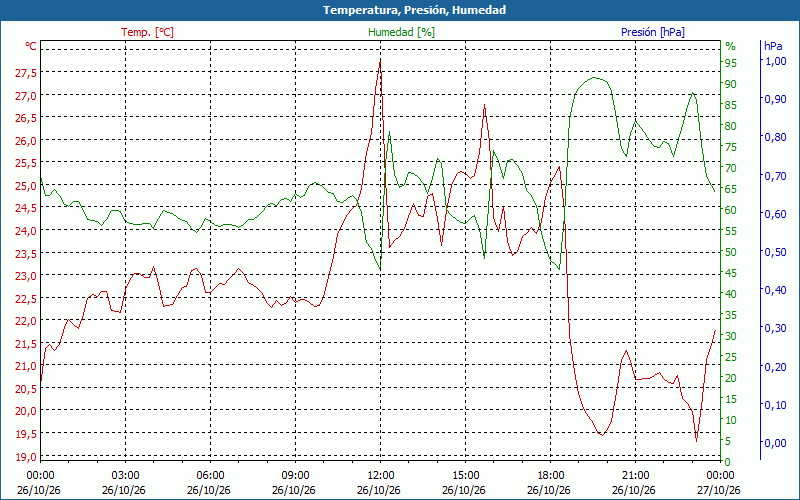Click the 0,90 pressure axis value
Viewport: 800px width, 500px height.
[x=776, y=99]
